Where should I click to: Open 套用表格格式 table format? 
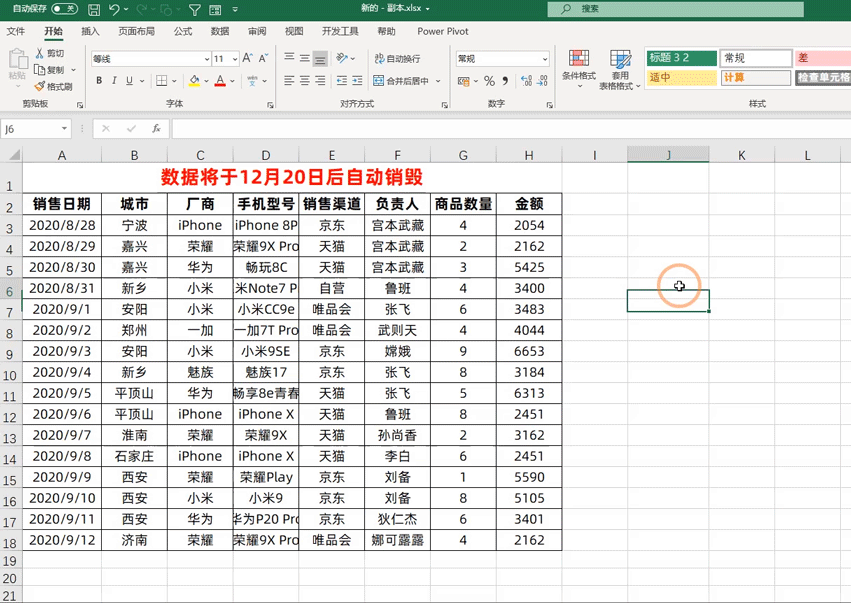pos(620,69)
